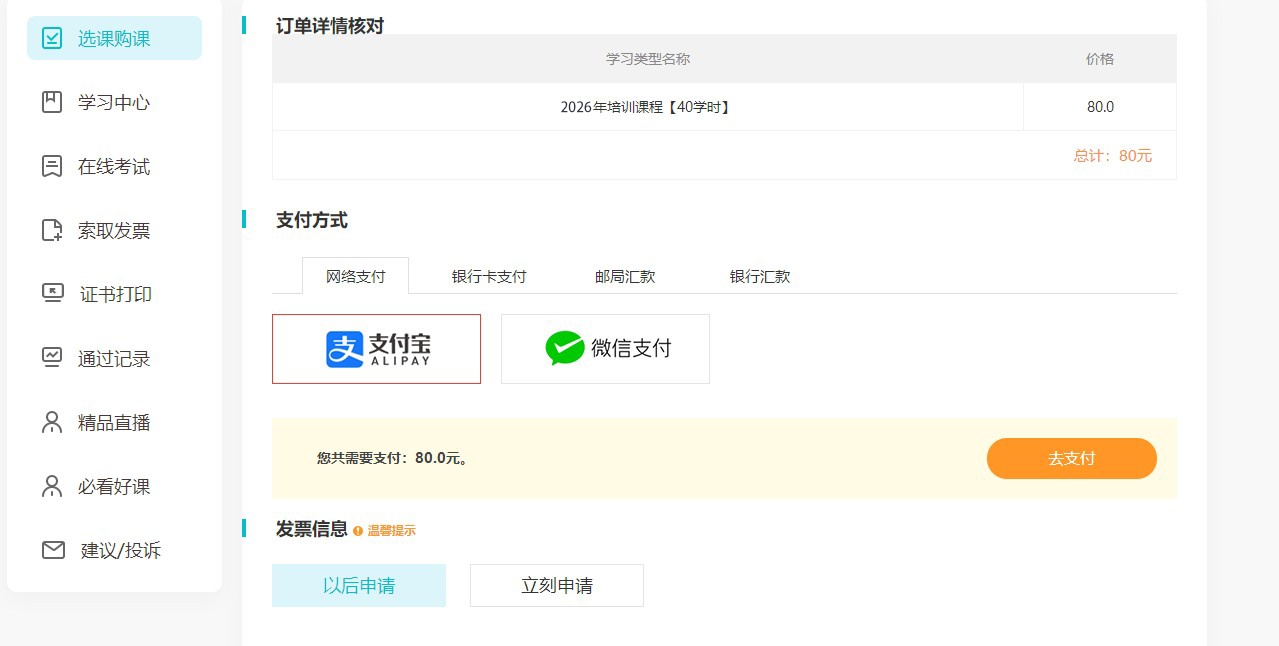The width and height of the screenshot is (1279, 646).
Task: Choose 微信支付 payment option
Action: pos(605,349)
